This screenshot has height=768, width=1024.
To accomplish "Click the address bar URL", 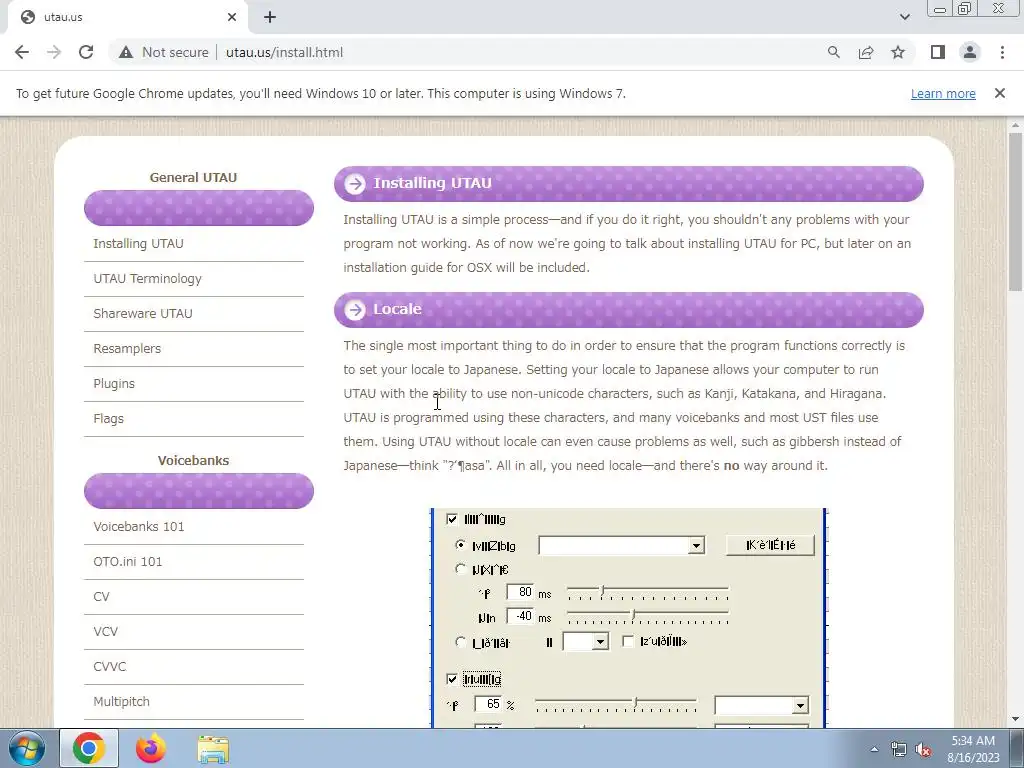I will [284, 52].
